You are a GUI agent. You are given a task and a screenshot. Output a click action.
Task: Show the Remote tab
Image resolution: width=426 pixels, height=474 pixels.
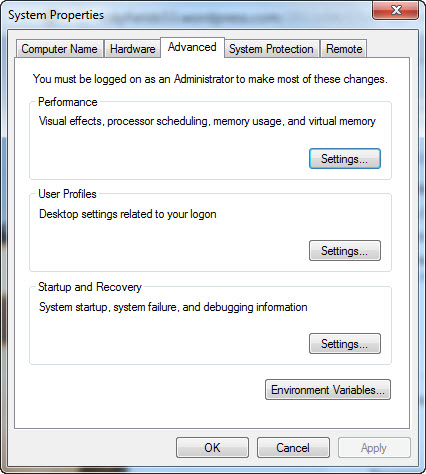[x=344, y=49]
